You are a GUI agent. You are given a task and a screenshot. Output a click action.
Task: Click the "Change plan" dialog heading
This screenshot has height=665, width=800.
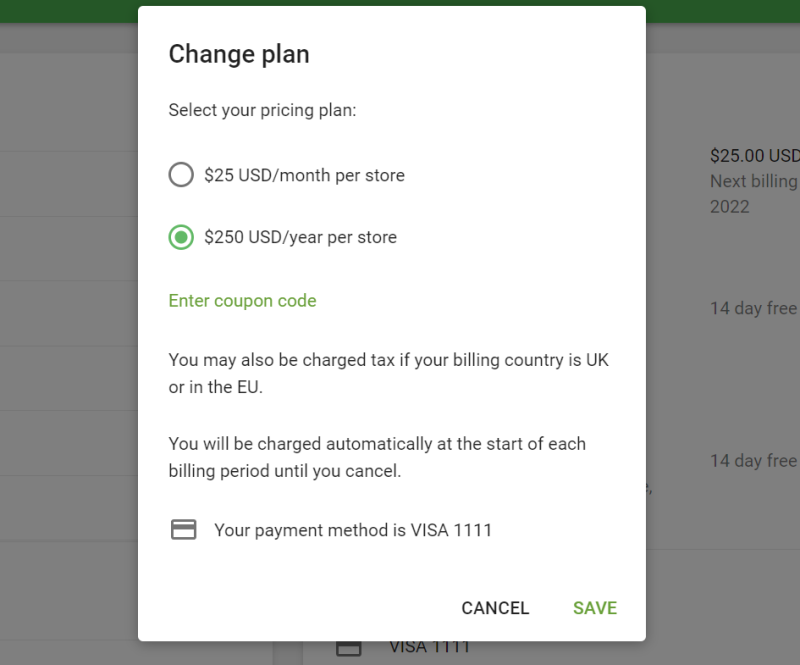pyautogui.click(x=239, y=54)
